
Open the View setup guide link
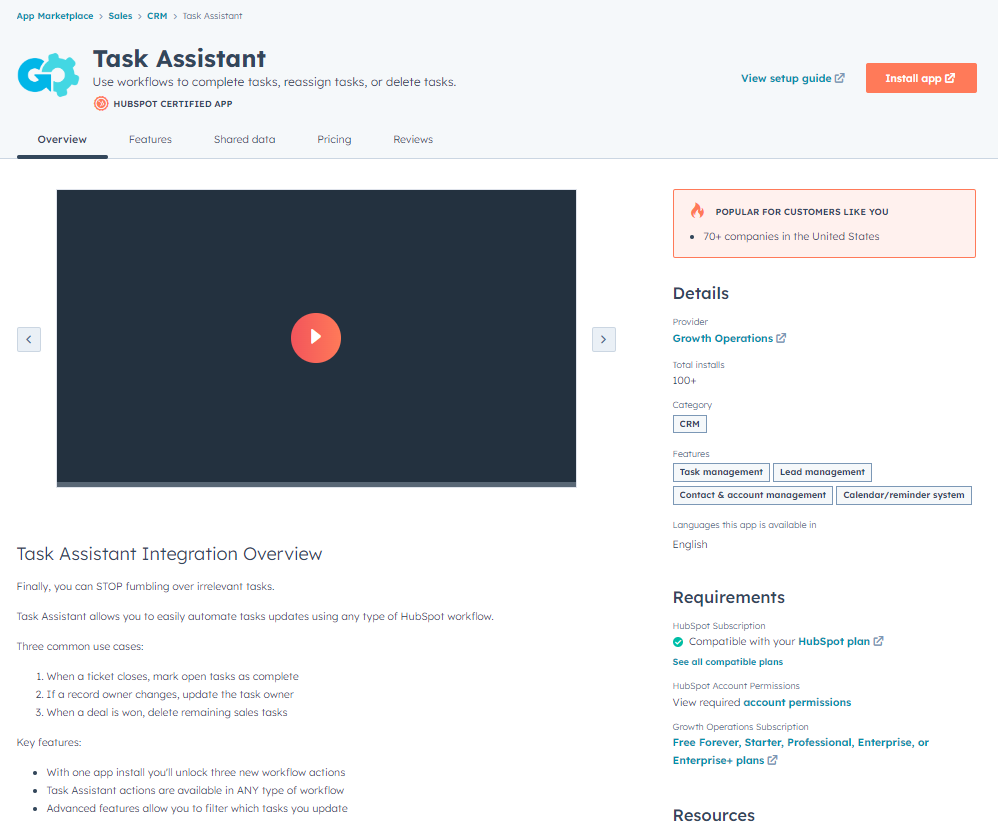tap(786, 78)
